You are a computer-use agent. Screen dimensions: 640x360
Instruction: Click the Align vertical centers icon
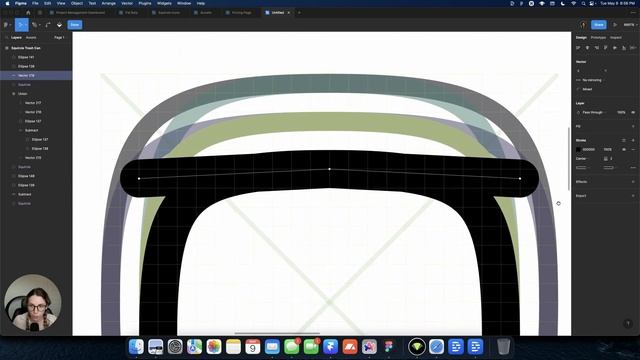point(615,48)
